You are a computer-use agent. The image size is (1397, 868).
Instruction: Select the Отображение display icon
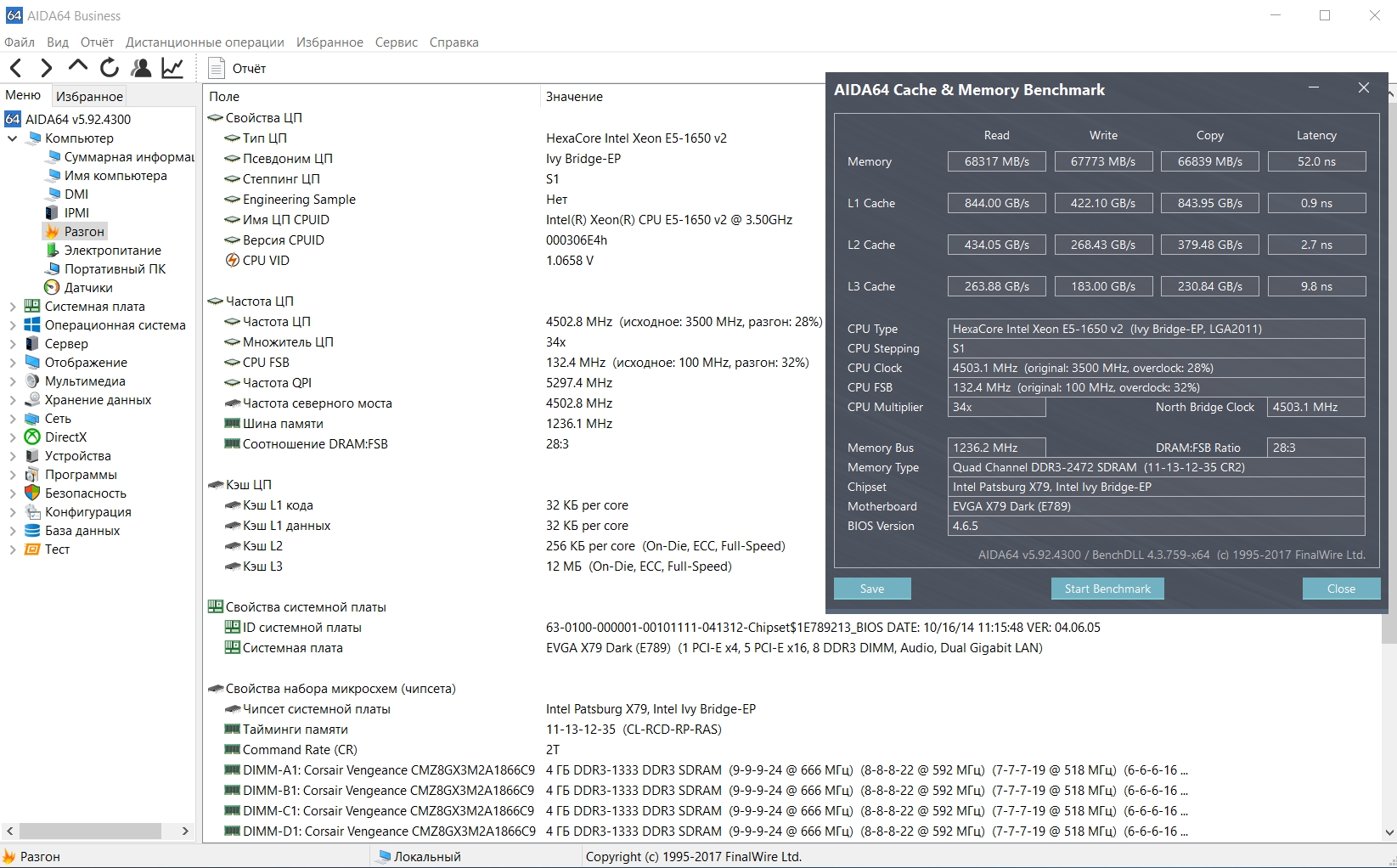[32, 362]
